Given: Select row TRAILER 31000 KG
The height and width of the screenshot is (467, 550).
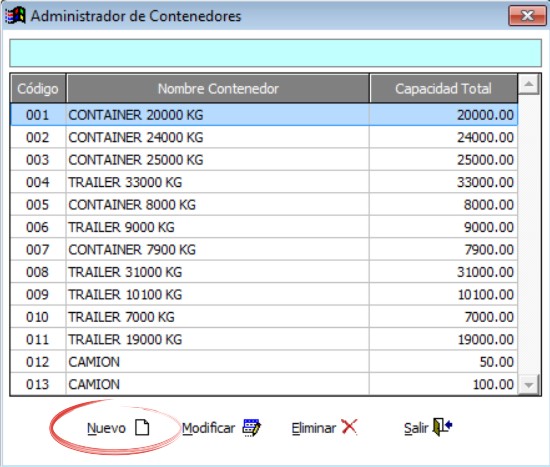Looking at the screenshot, I should click(264, 272).
